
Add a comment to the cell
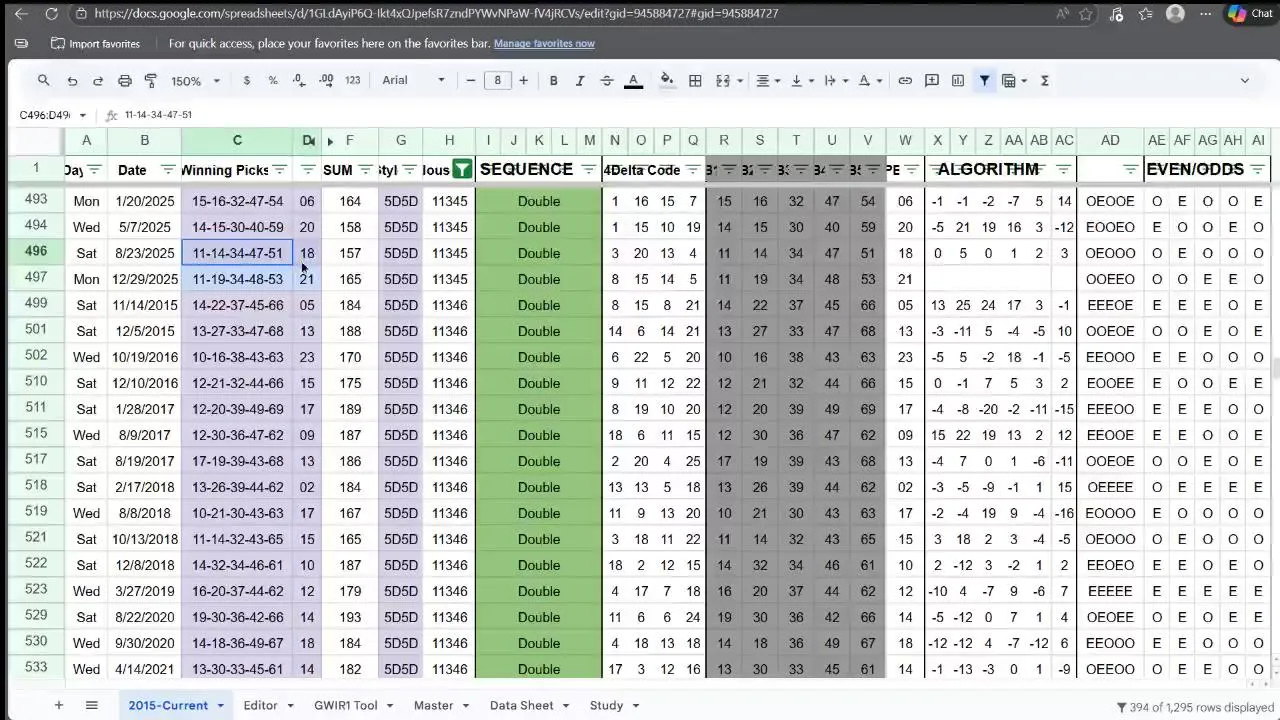tap(932, 81)
